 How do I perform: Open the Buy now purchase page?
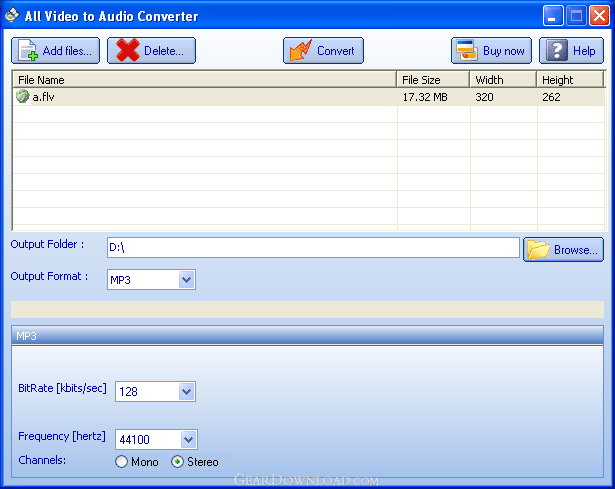pyautogui.click(x=491, y=51)
